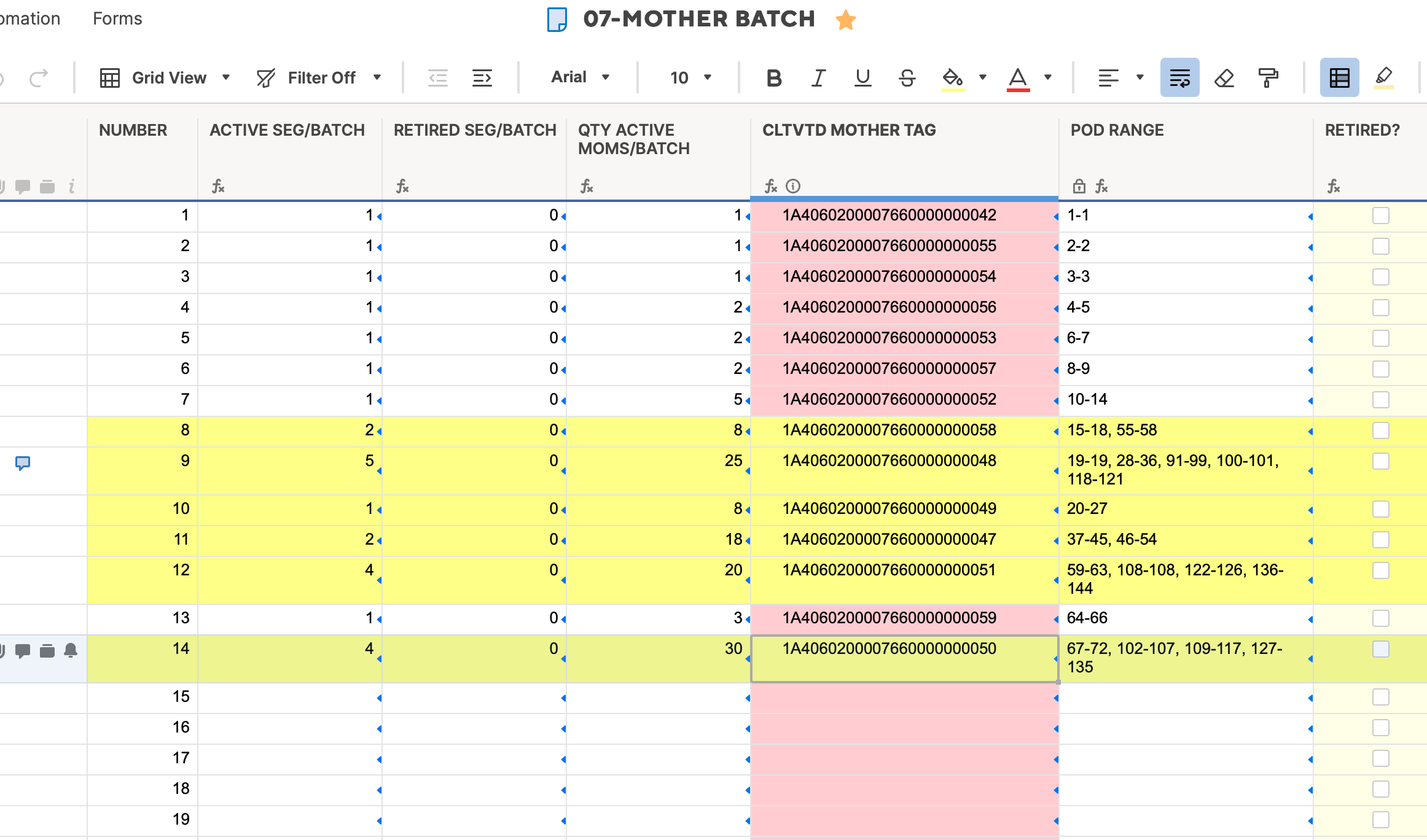Click formula icon under QTY ACTIVE MOMS/BATCH
The height and width of the screenshot is (840, 1427).
point(587,186)
